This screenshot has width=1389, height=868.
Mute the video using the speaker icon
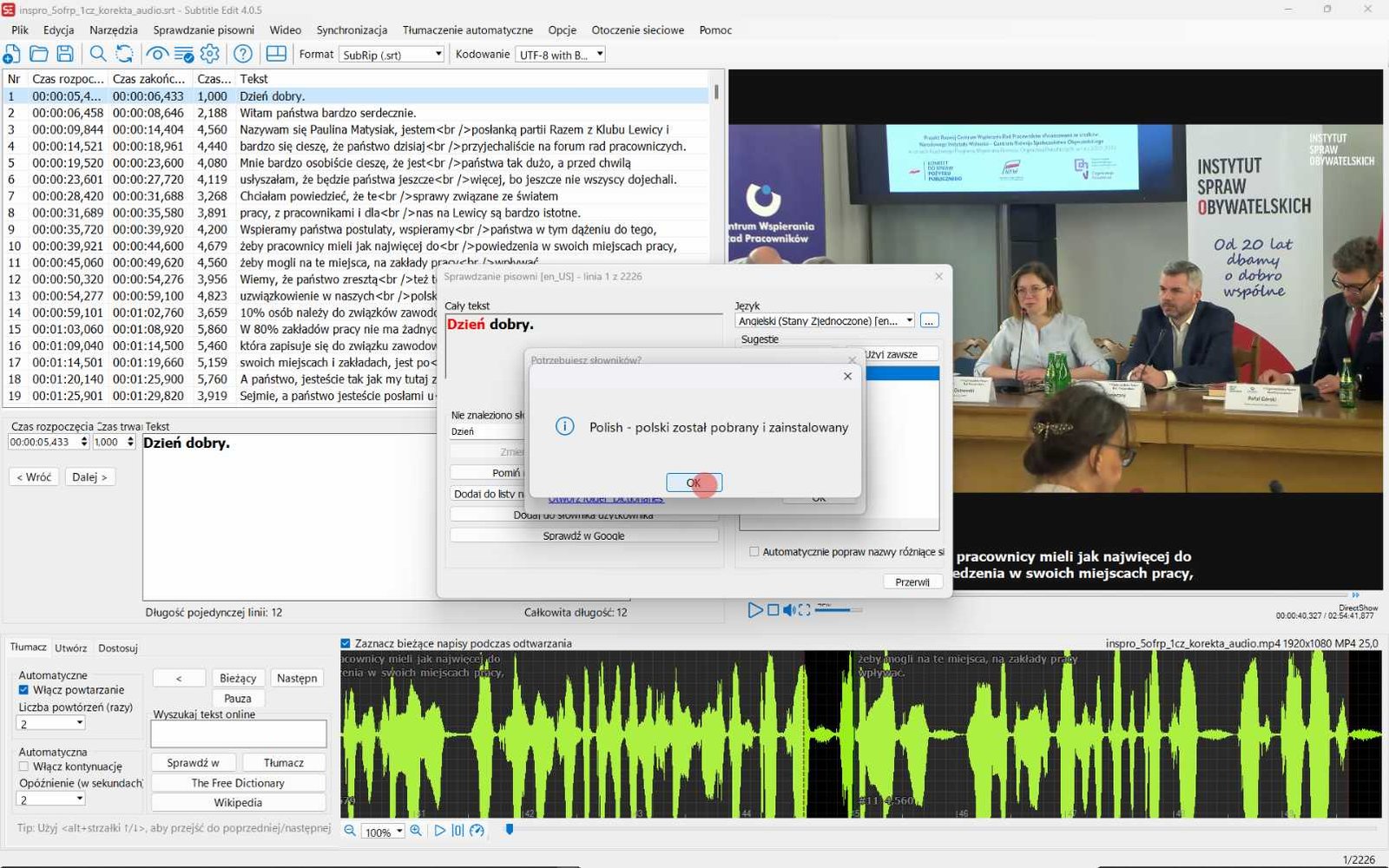pos(789,610)
